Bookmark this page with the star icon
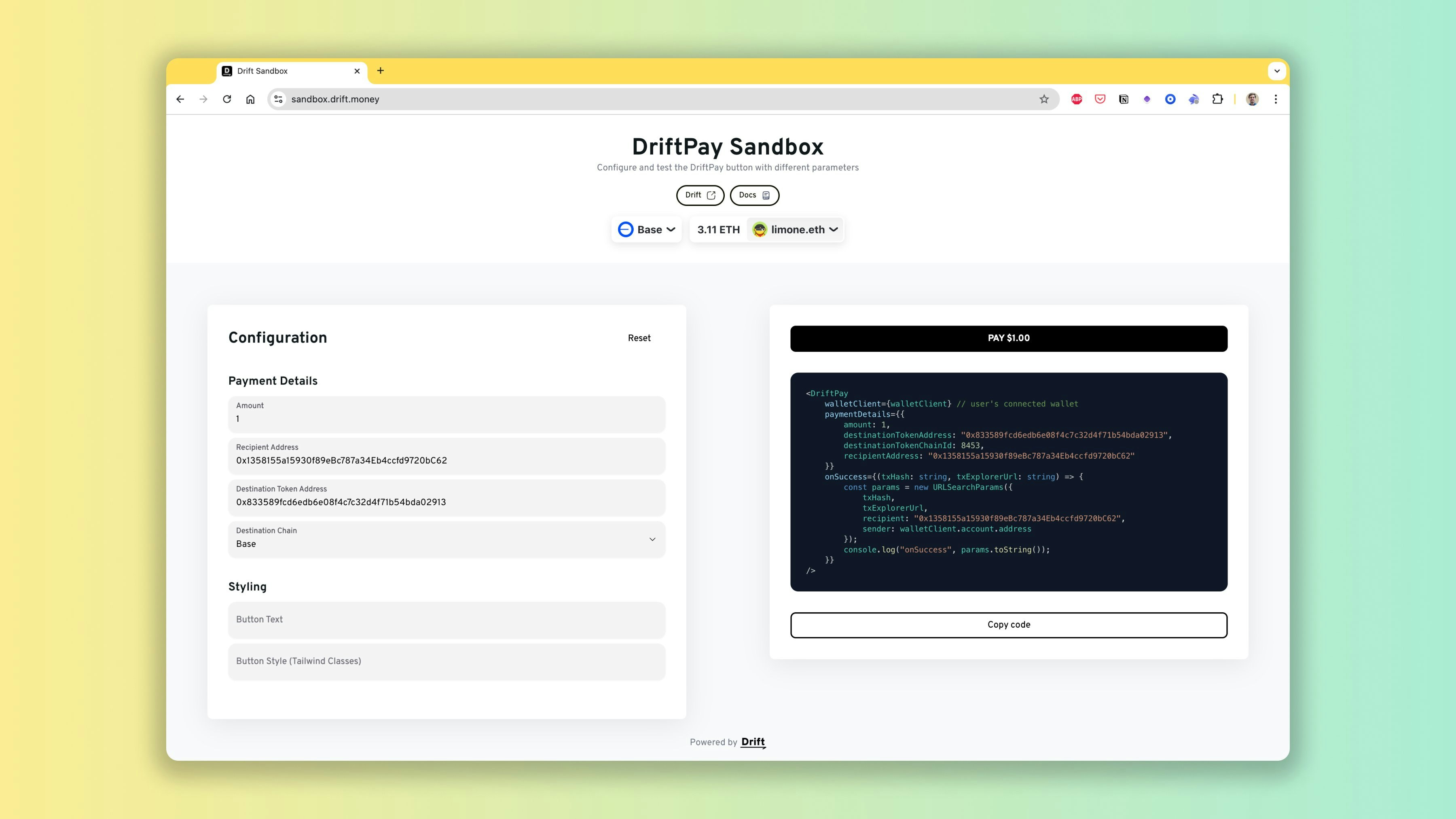The height and width of the screenshot is (819, 1456). coord(1044,99)
